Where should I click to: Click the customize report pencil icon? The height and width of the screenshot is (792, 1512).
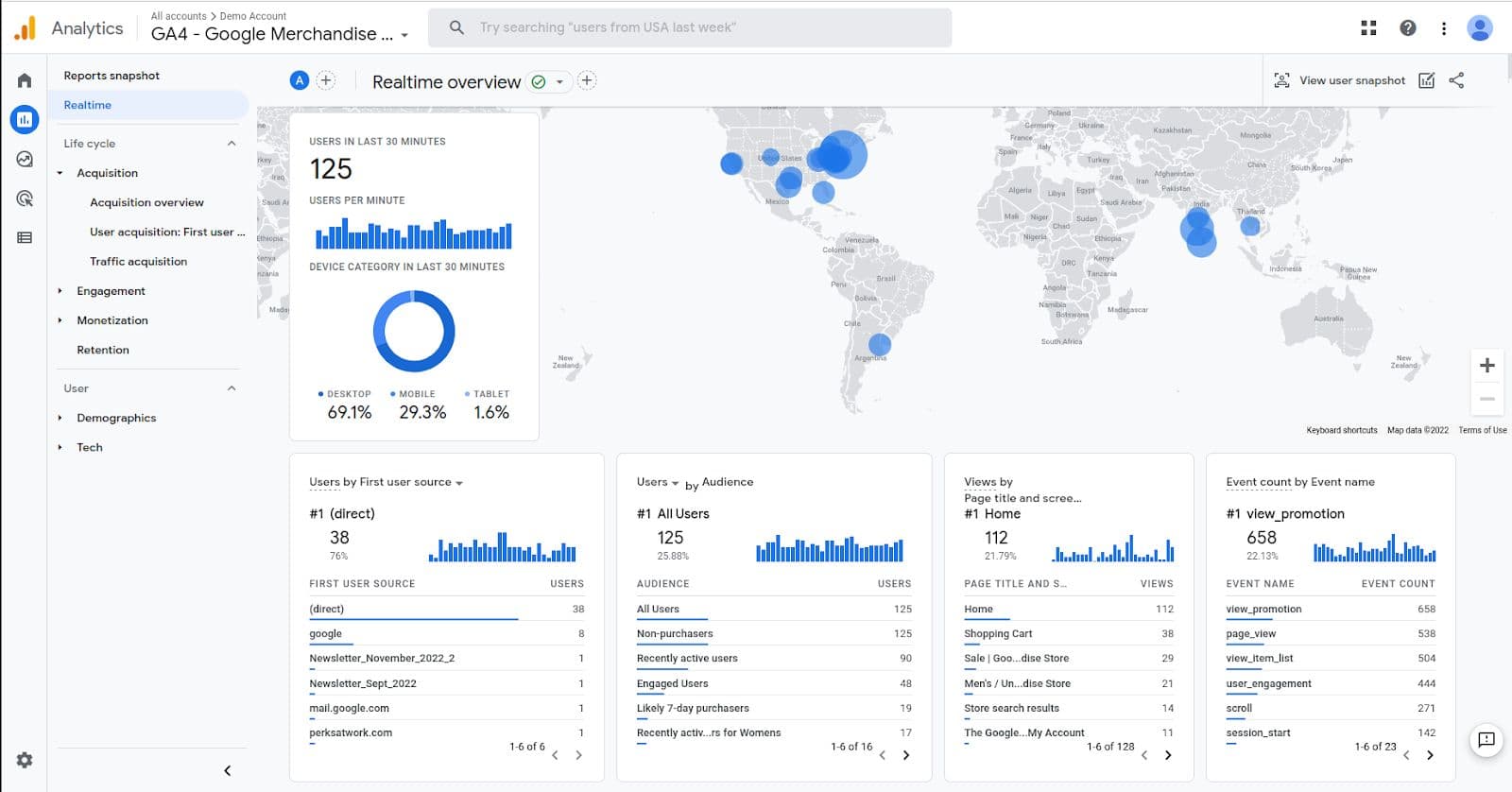click(1427, 80)
